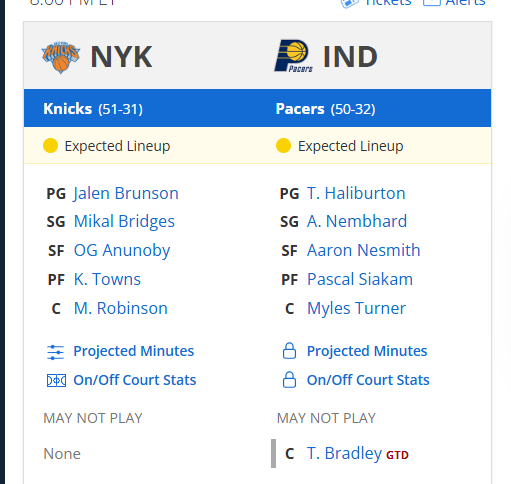
Task: Click the Indiana Pacers logo
Action: tap(293, 56)
